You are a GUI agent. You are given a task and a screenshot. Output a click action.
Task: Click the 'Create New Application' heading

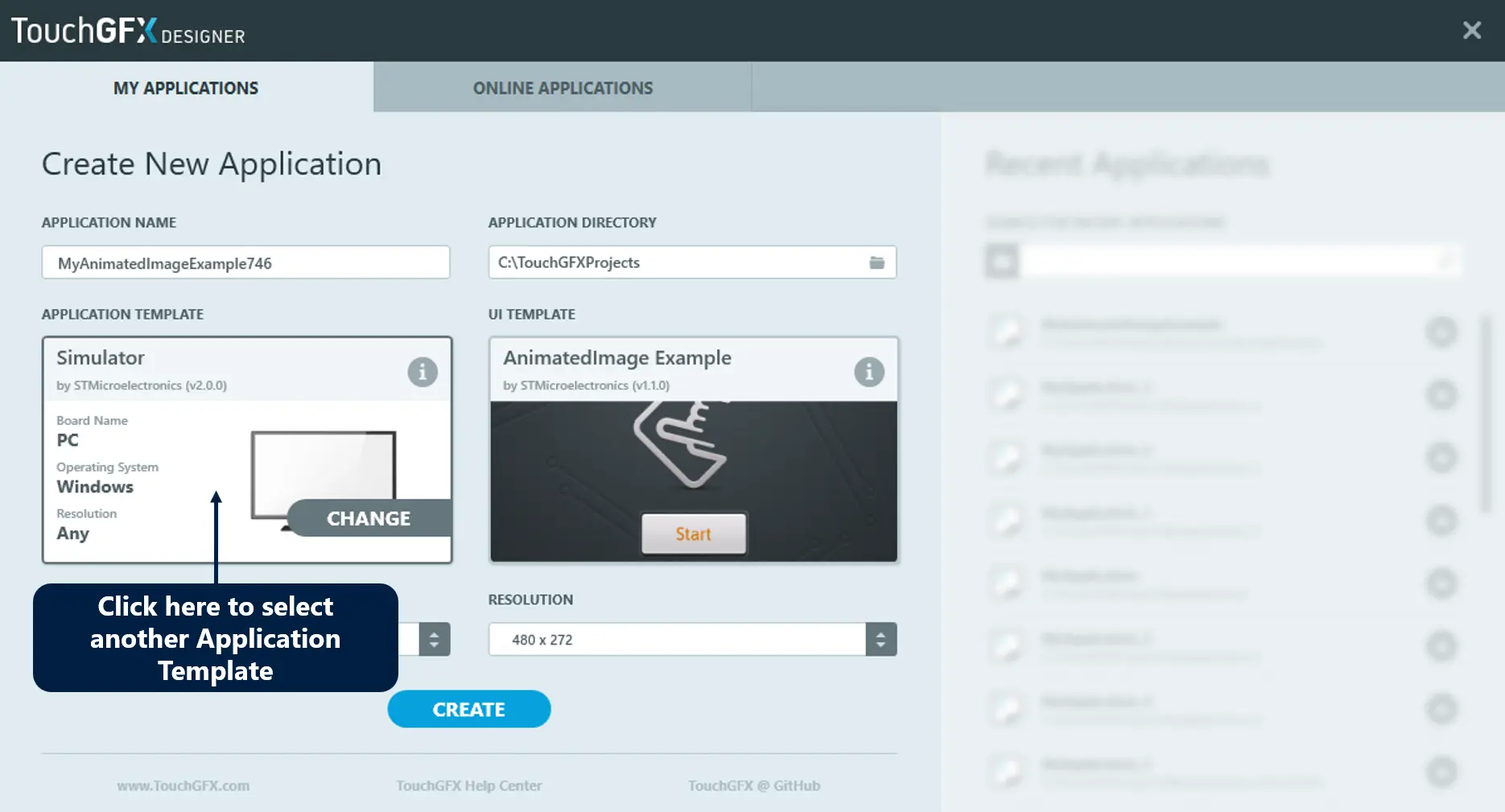tap(212, 164)
